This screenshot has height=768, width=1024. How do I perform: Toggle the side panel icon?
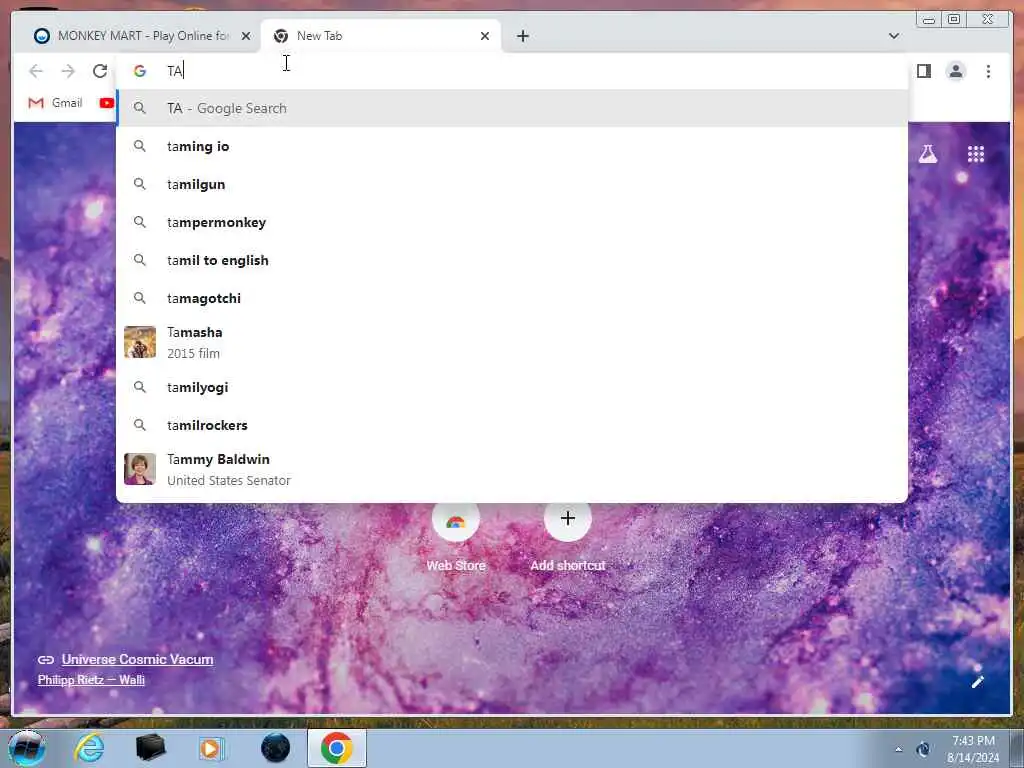923,71
